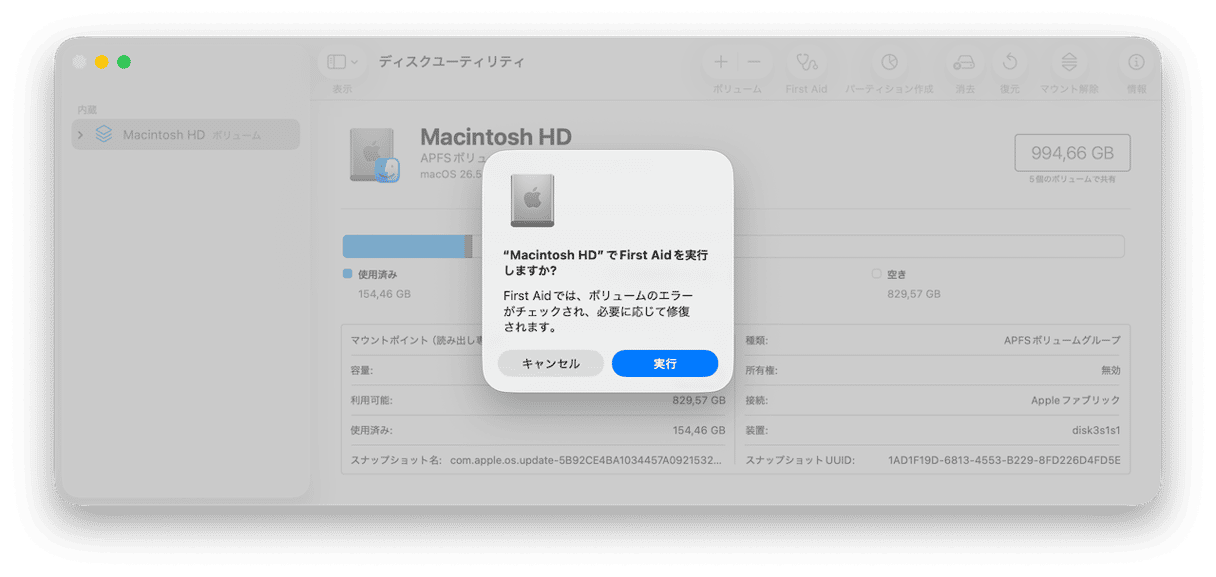Click the 利用可能 829,57 GB table value
This screenshot has width=1216, height=577.
click(x=698, y=400)
